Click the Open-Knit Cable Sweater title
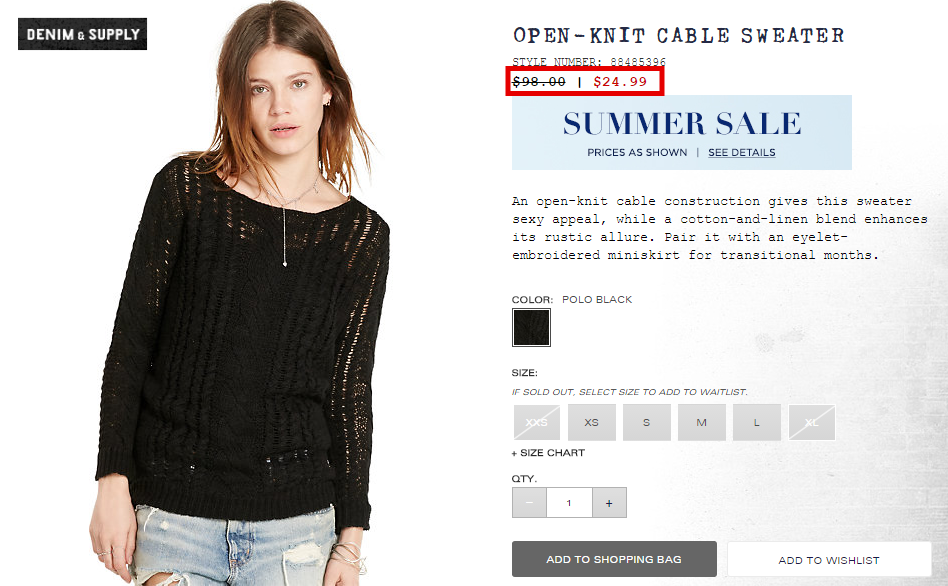The image size is (948, 586). click(678, 36)
